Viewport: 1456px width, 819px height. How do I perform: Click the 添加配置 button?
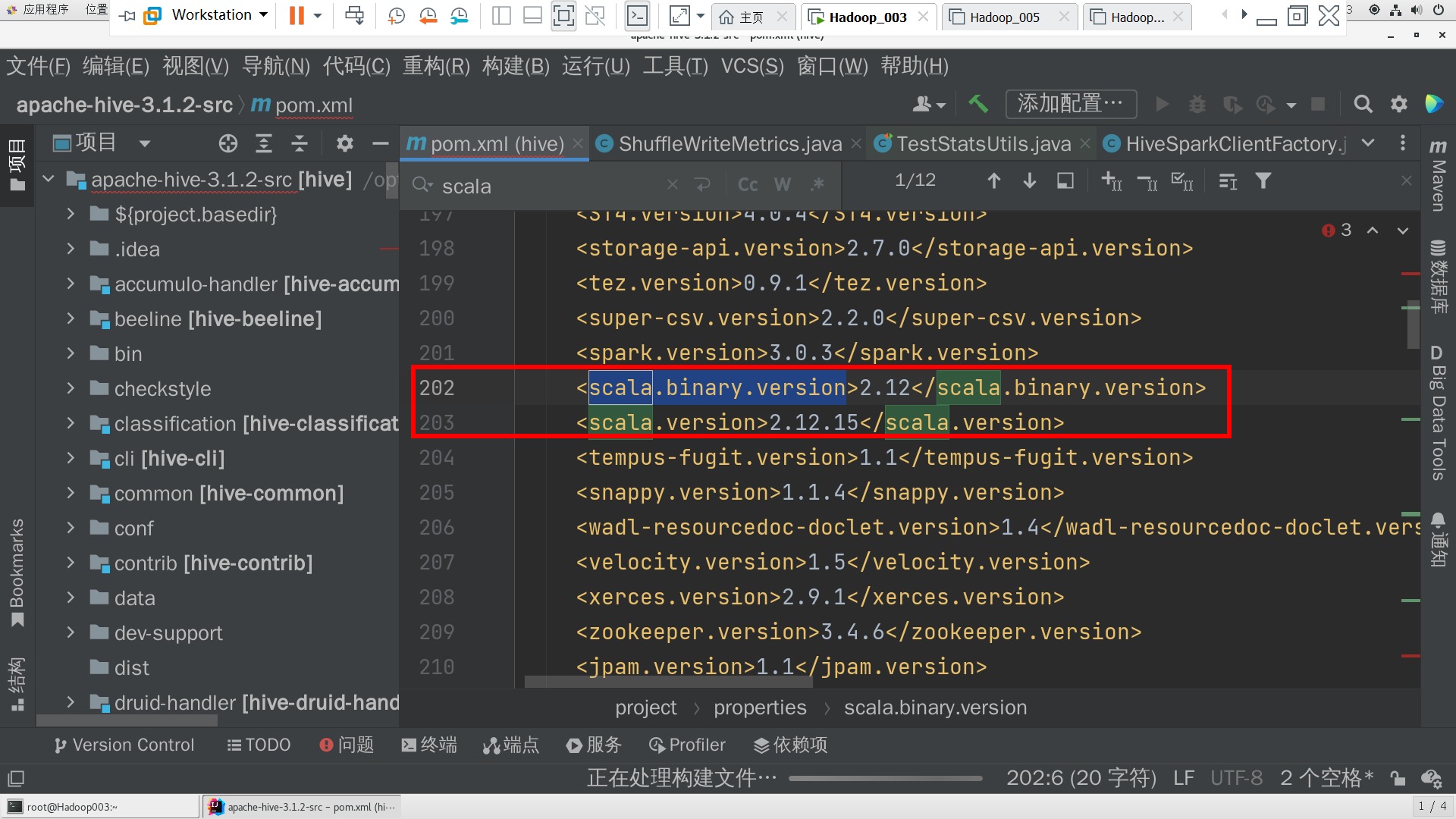[x=1070, y=104]
